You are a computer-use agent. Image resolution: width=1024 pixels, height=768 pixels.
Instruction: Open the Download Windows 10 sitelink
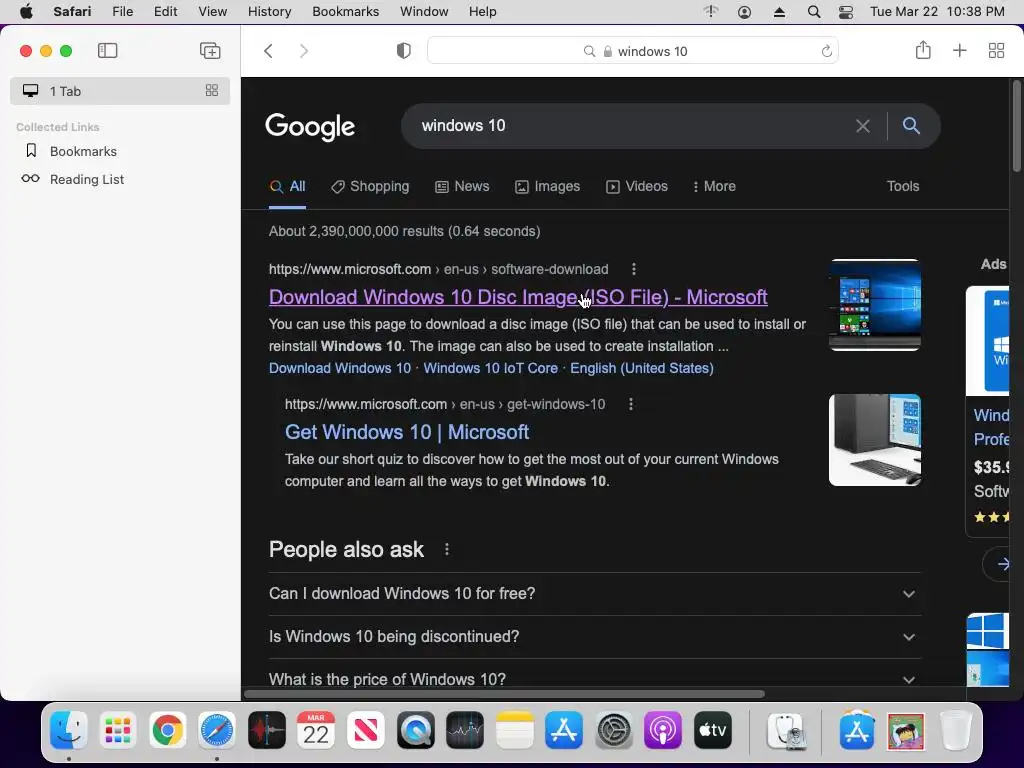(340, 368)
